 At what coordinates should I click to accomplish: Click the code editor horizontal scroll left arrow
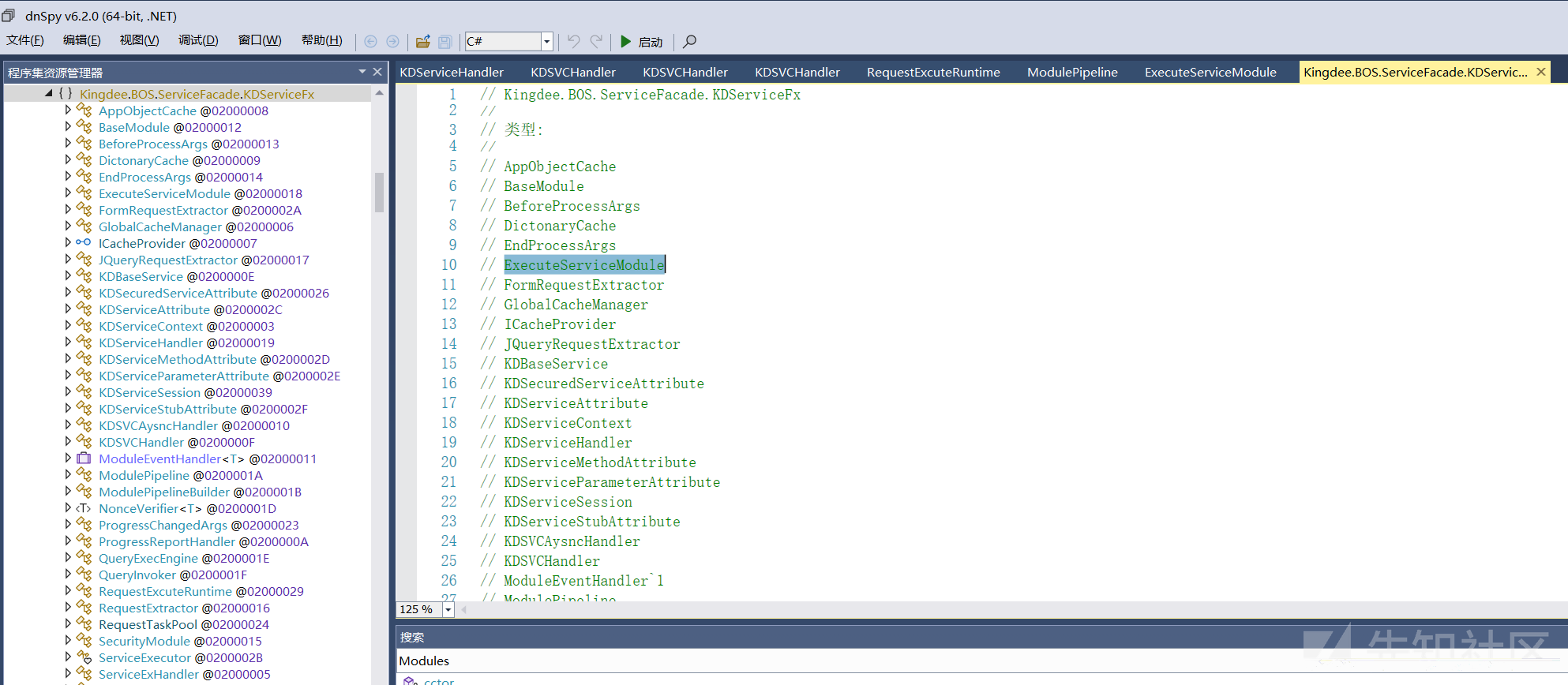[x=464, y=609]
